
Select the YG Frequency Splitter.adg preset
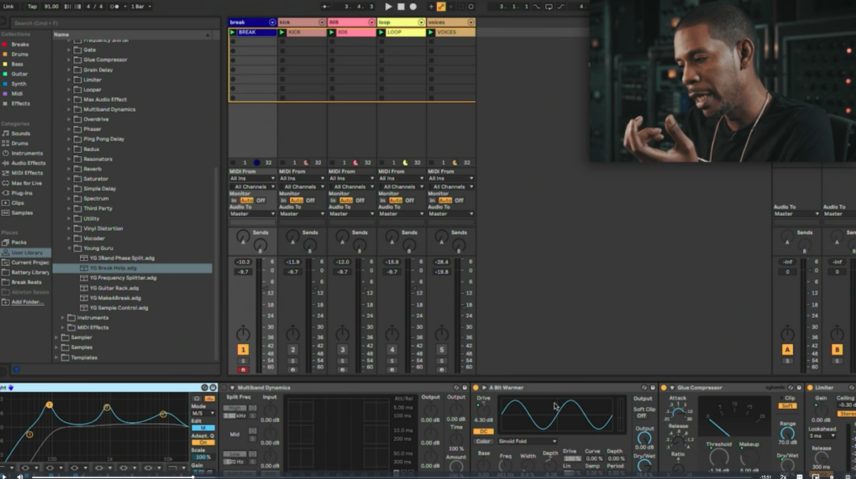tap(117, 278)
